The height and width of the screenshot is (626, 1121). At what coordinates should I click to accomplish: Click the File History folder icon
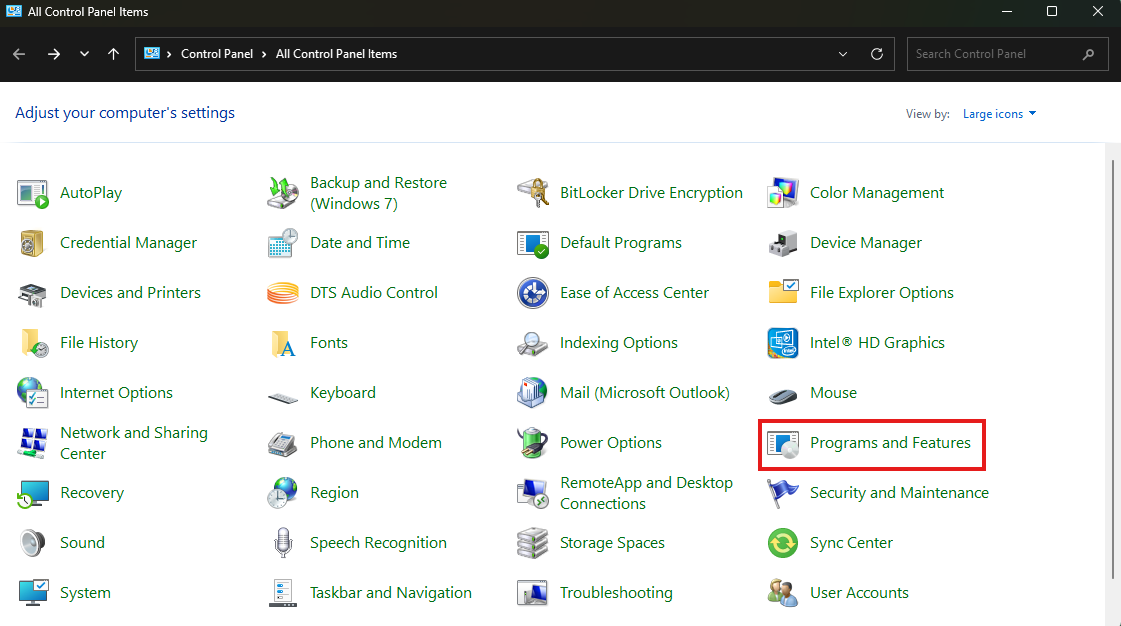tap(32, 343)
